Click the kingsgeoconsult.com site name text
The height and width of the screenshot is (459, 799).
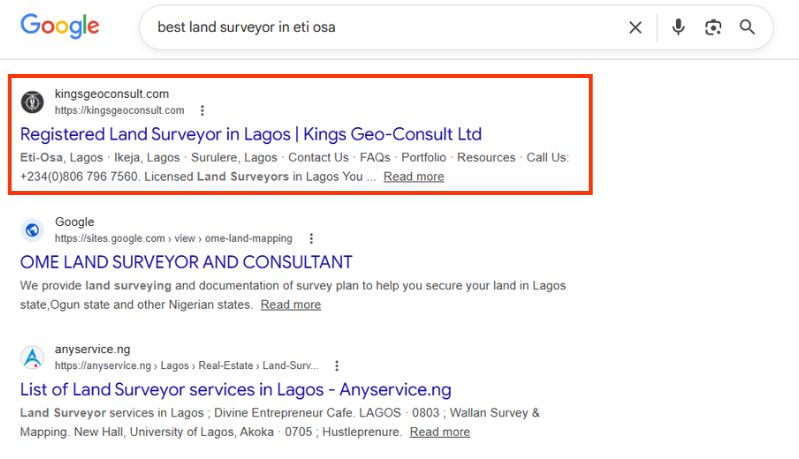pyautogui.click(x=112, y=94)
